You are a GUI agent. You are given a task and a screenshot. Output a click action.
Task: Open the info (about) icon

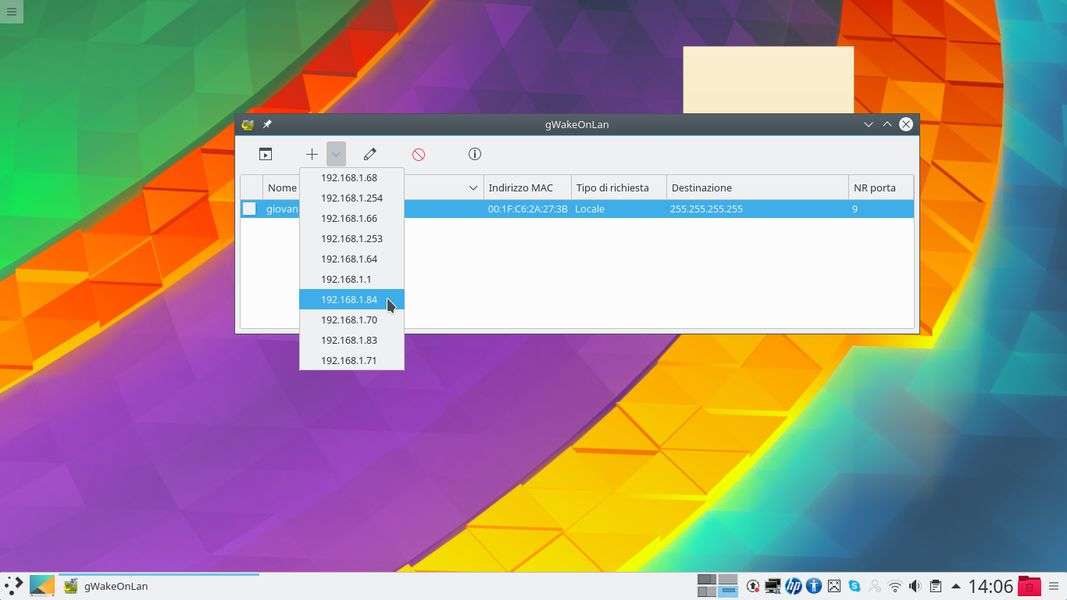pyautogui.click(x=475, y=154)
